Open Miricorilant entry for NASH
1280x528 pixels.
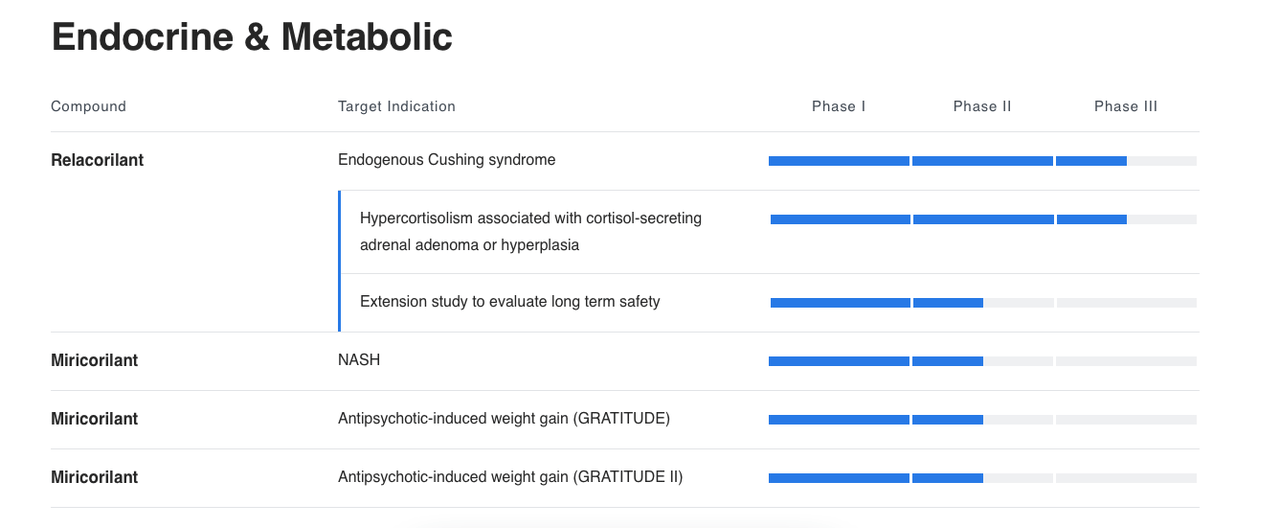(x=94, y=360)
